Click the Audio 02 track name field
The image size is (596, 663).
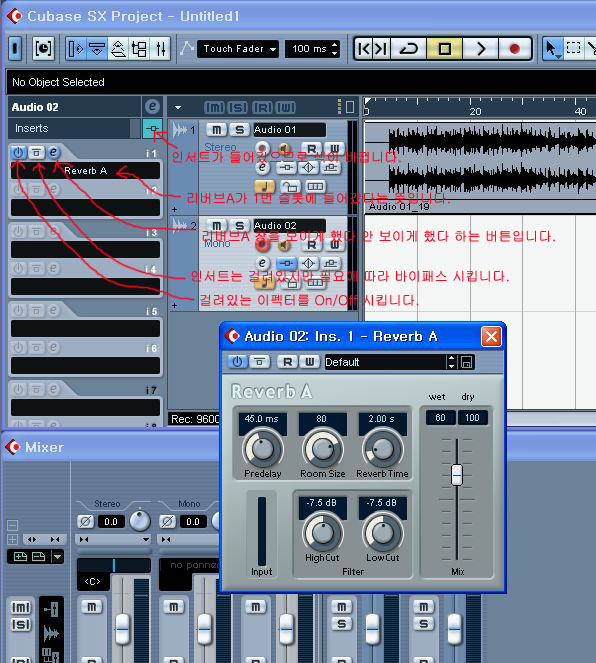pos(290,226)
